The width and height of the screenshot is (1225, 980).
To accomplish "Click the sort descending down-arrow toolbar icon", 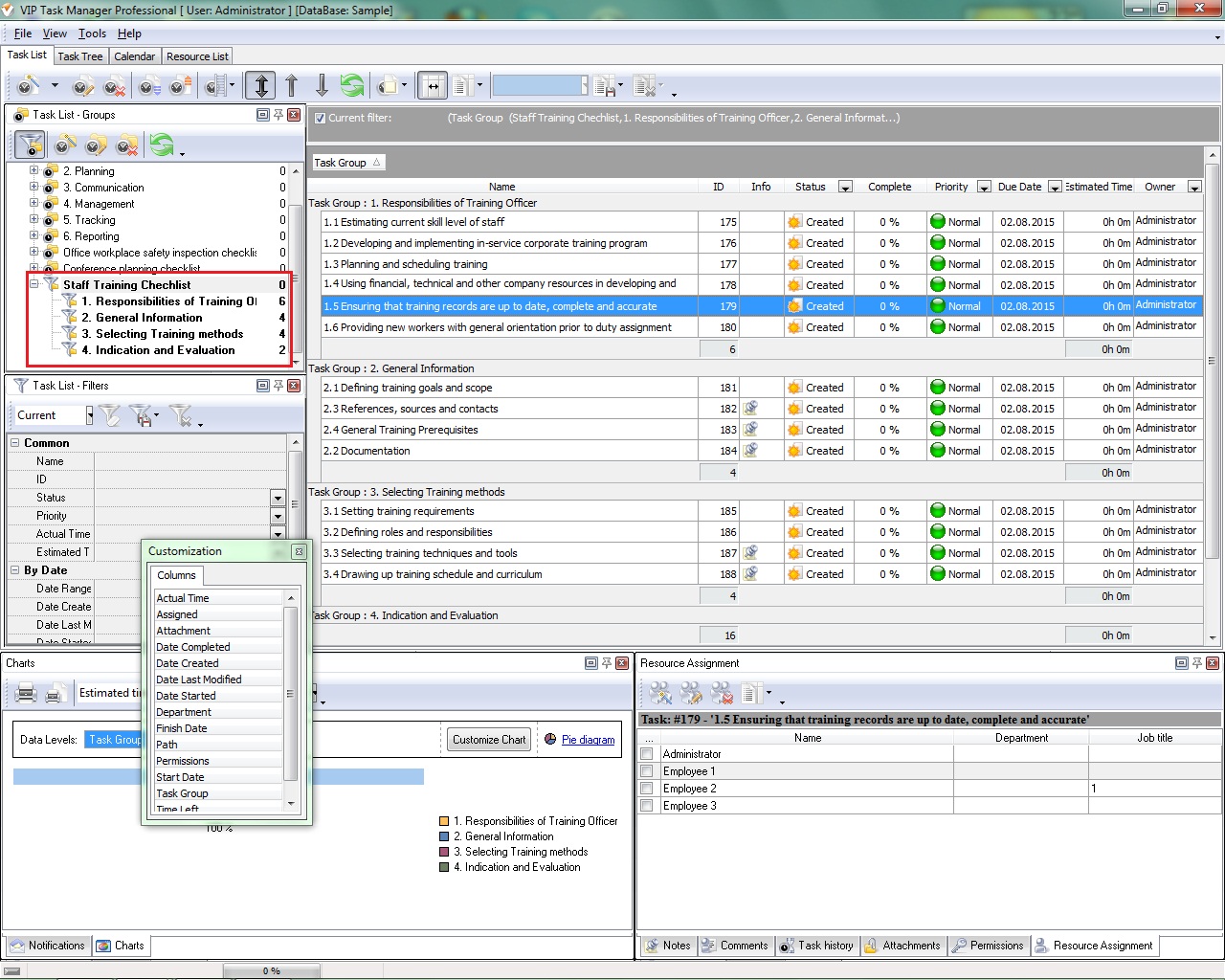I will pyautogui.click(x=323, y=85).
